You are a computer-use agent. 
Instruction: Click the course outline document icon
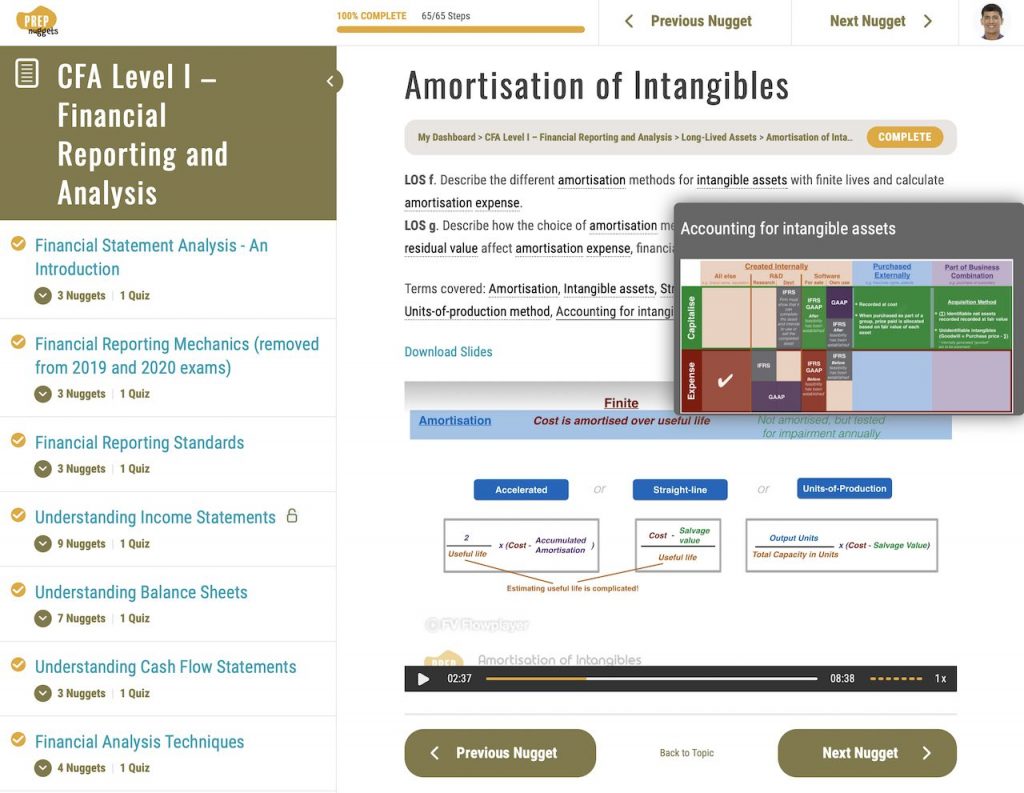[x=27, y=73]
